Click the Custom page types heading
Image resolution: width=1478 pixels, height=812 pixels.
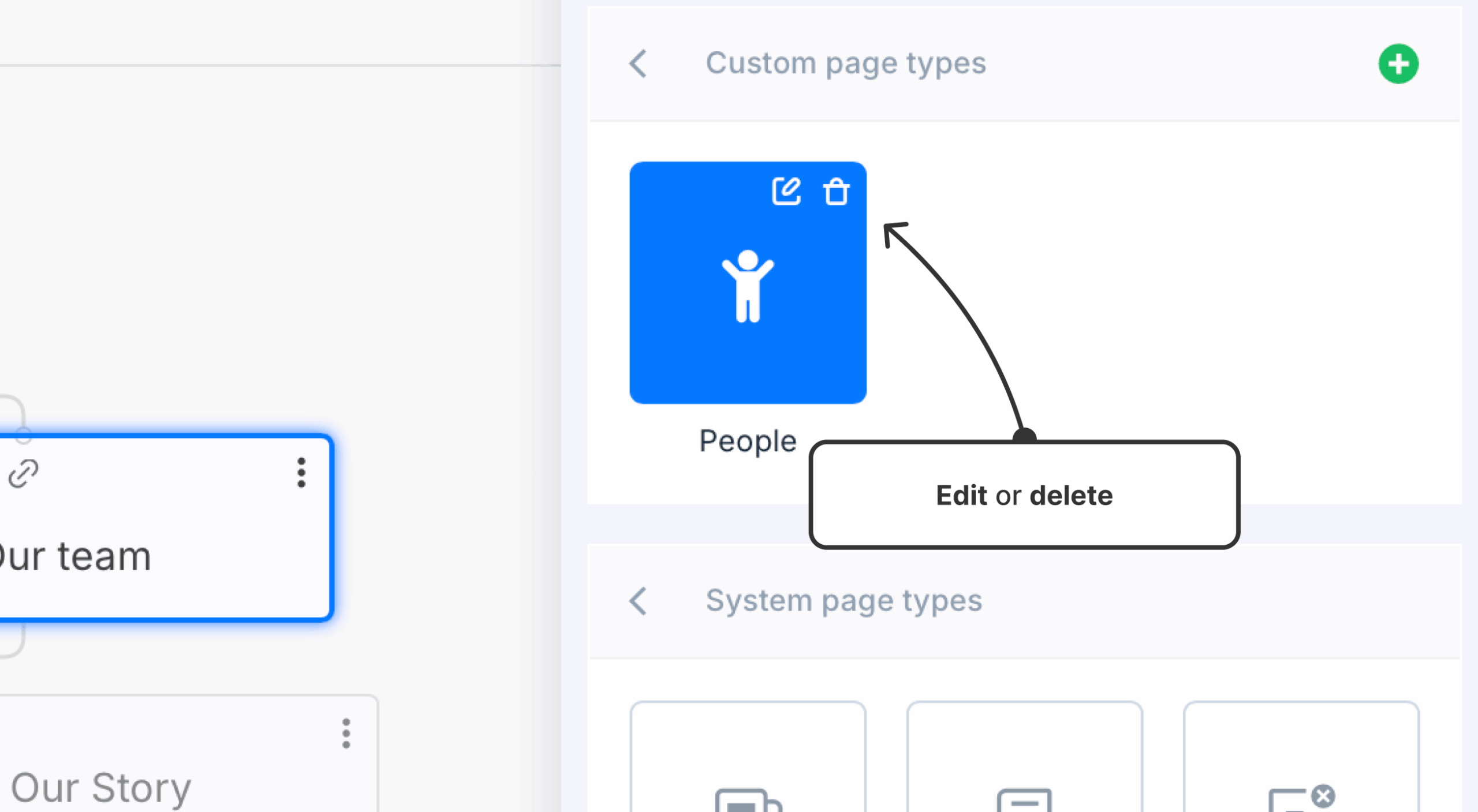(846, 63)
